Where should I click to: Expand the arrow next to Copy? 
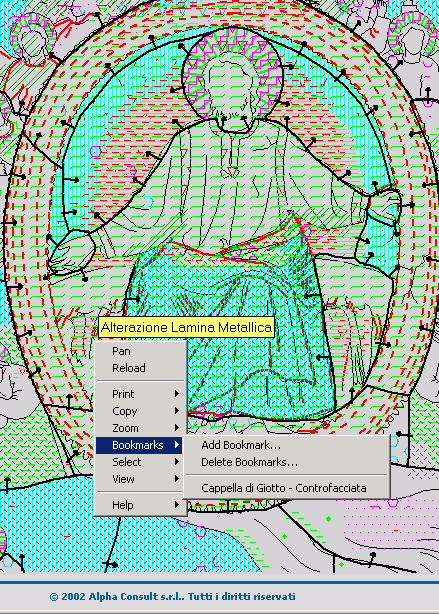(x=177, y=411)
